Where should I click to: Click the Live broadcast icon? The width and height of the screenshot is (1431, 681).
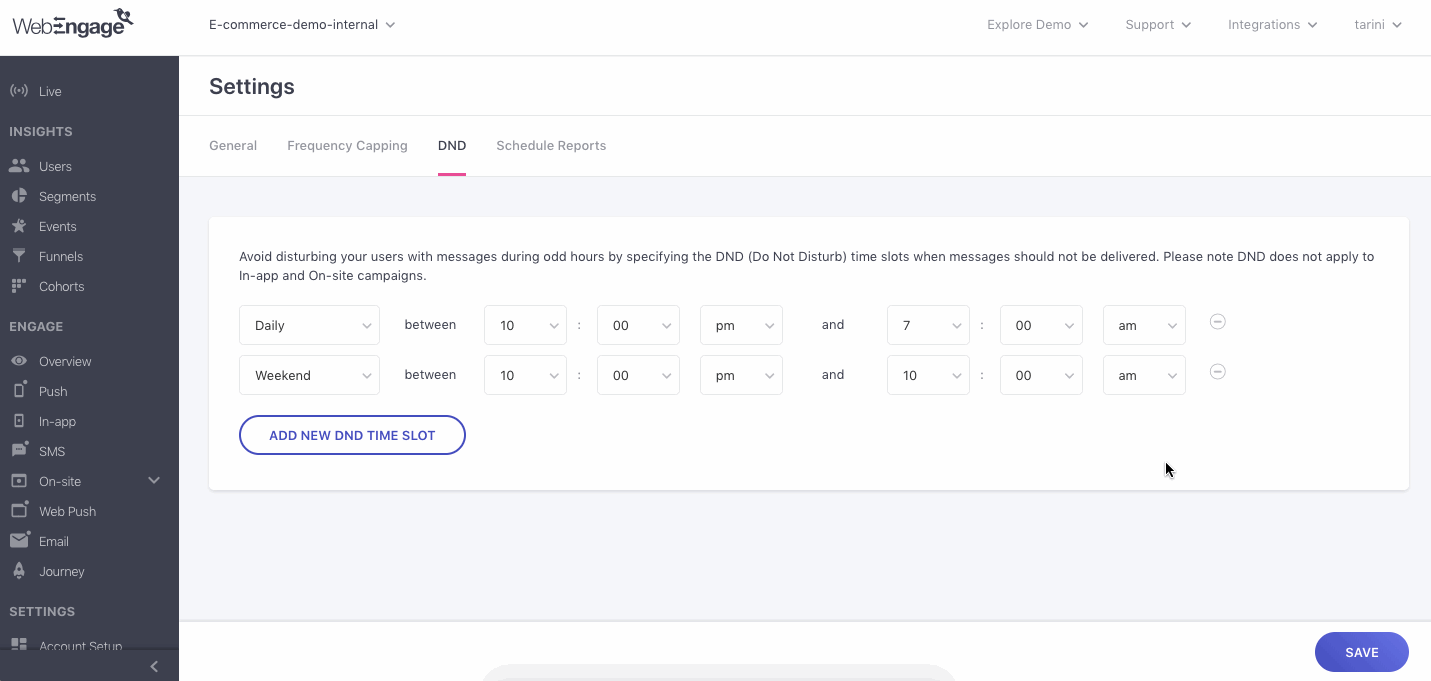tap(19, 91)
